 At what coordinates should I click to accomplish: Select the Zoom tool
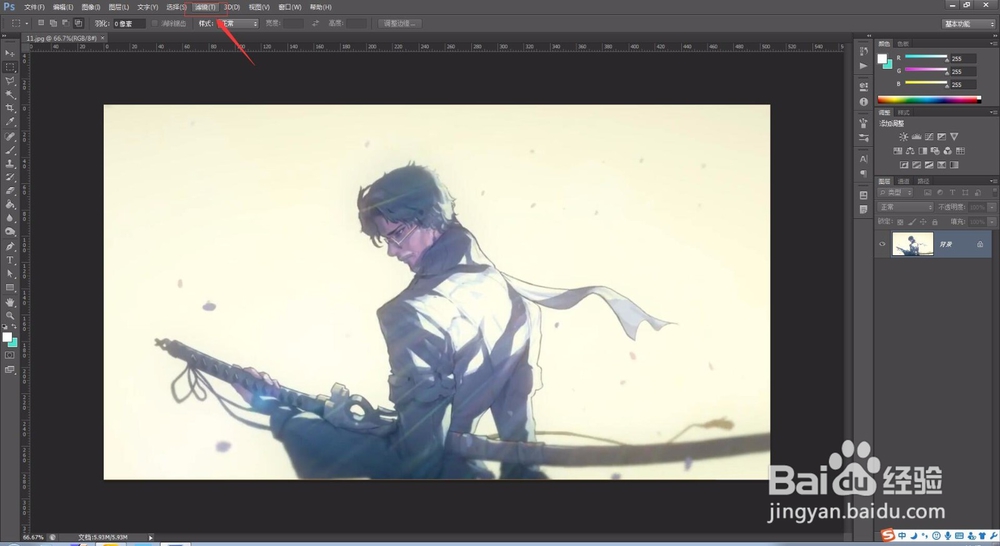[x=10, y=316]
